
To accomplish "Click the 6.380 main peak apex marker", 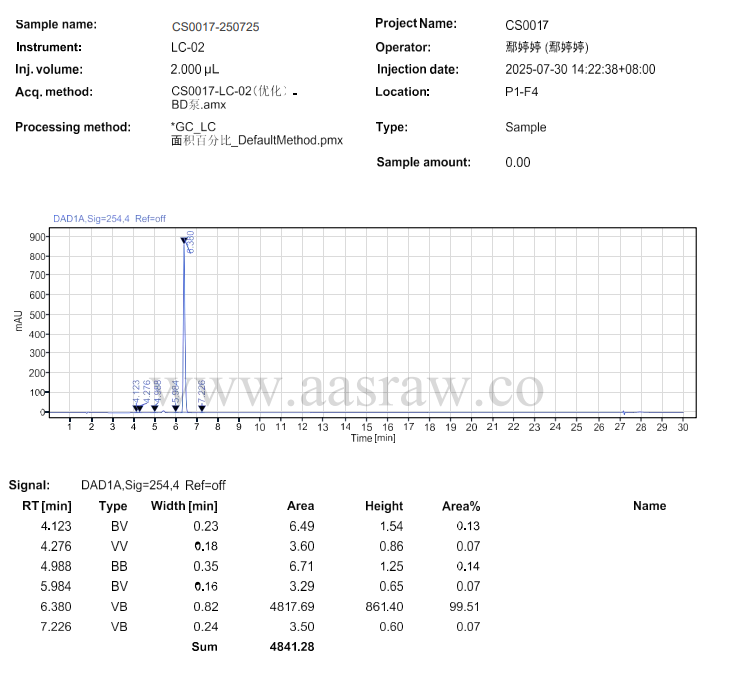I will (184, 240).
